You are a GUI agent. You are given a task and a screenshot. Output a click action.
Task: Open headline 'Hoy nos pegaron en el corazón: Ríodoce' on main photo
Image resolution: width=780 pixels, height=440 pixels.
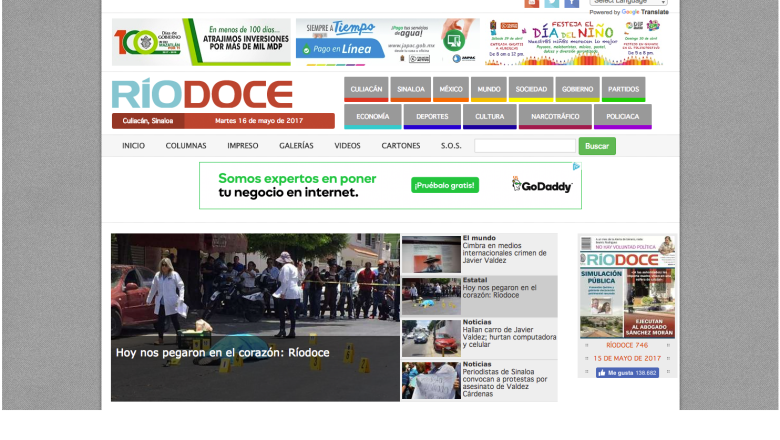tap(222, 352)
